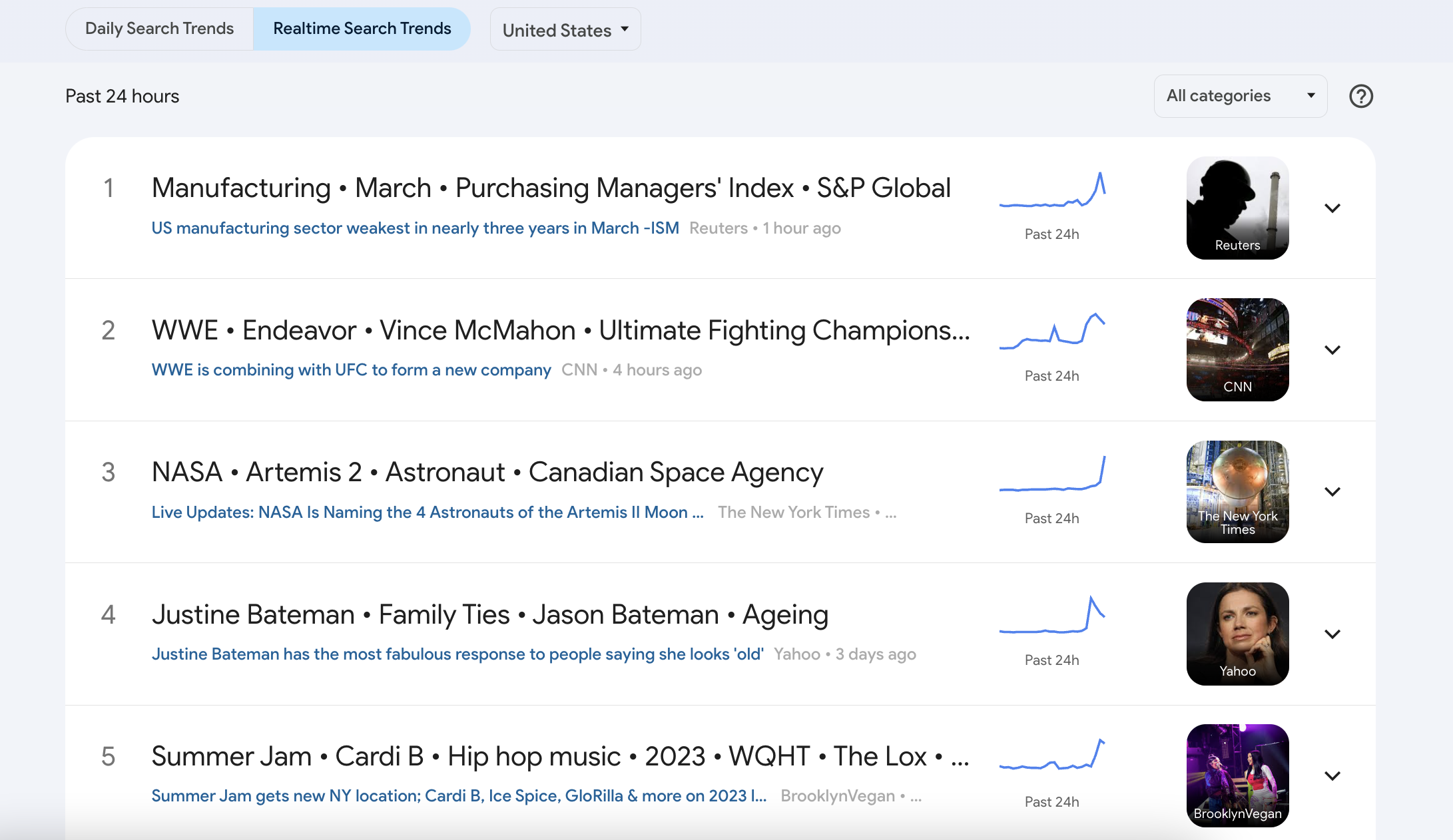Click the CNN source thumbnail image
The image size is (1453, 840).
pos(1237,349)
